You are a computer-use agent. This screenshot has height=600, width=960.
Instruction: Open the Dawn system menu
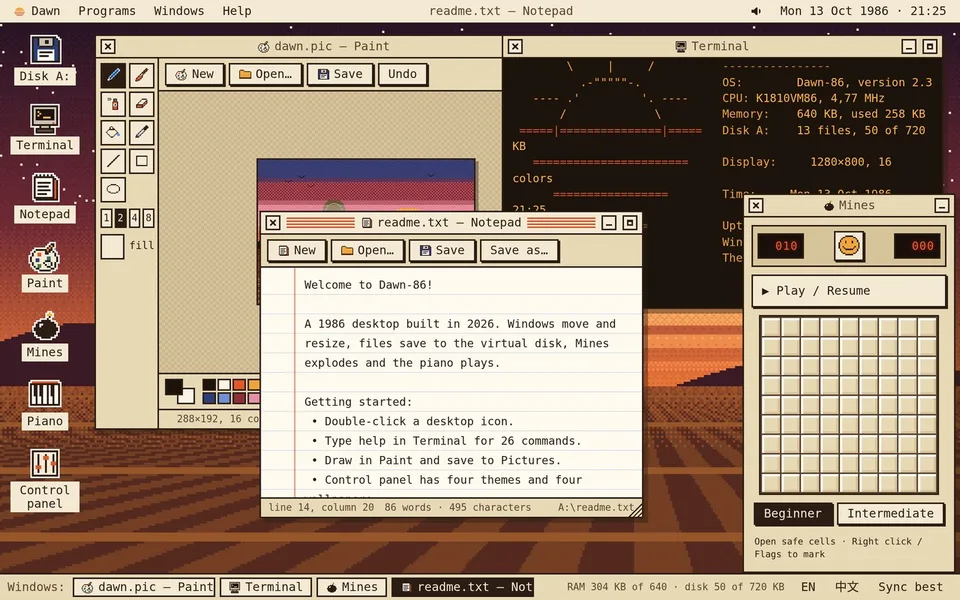37,11
